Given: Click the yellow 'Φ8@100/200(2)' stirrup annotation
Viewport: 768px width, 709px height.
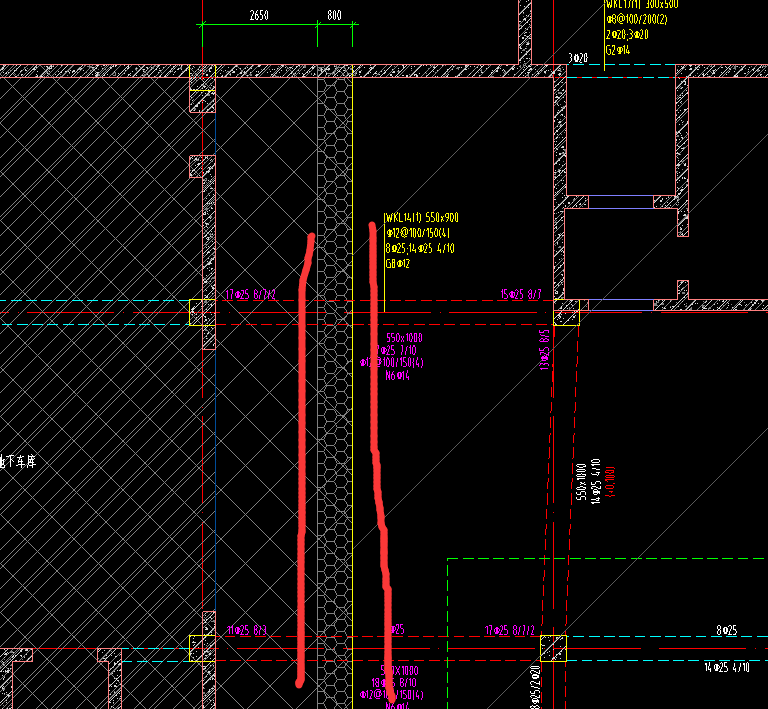Looking at the screenshot, I should [x=637, y=20].
